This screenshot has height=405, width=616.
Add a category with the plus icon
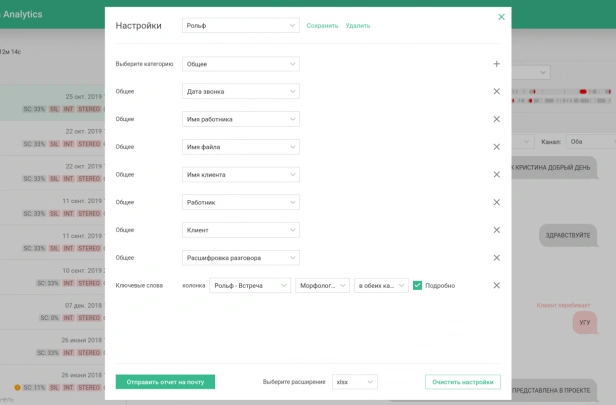[x=497, y=64]
